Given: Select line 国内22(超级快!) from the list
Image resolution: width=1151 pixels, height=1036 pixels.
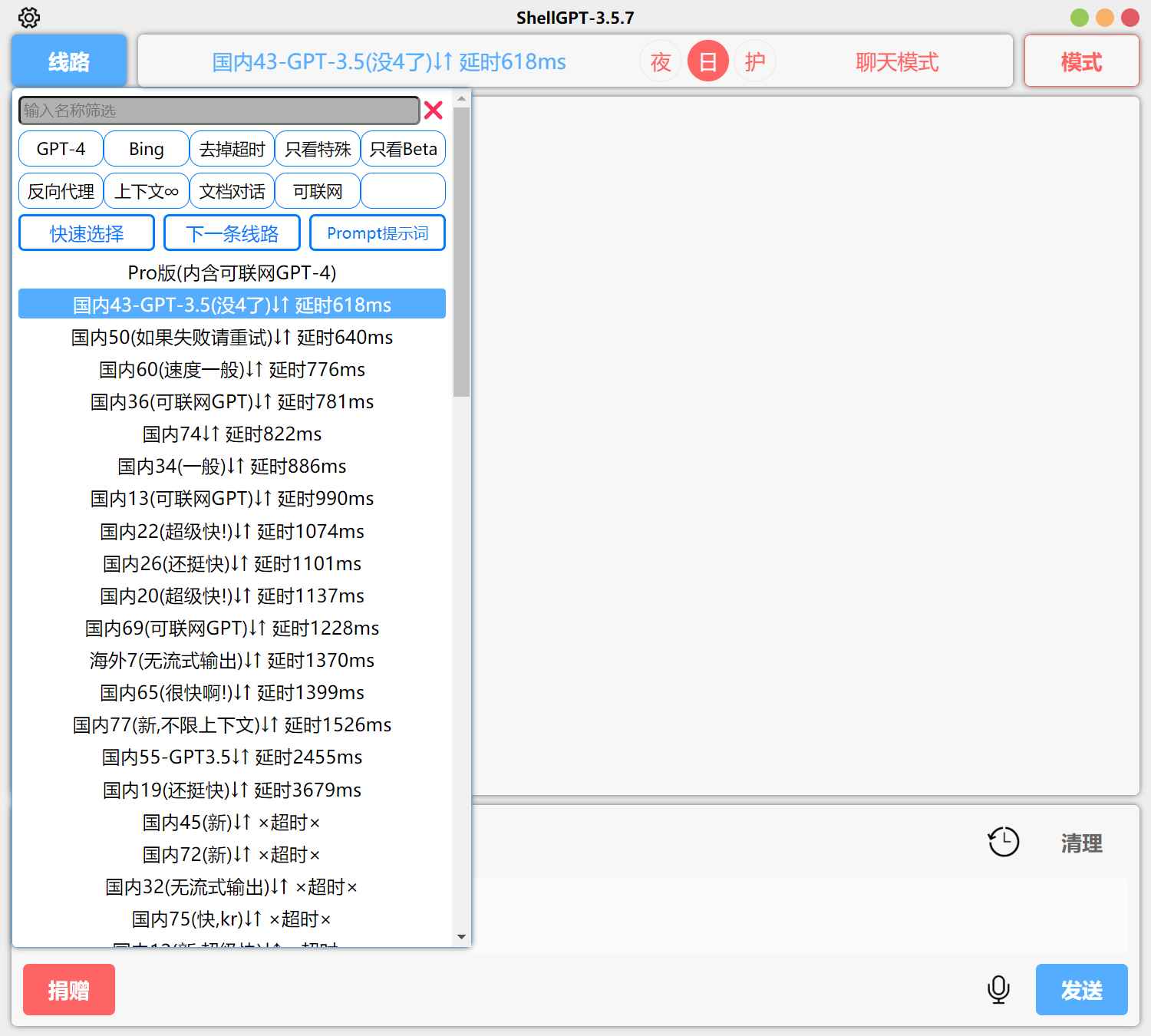Looking at the screenshot, I should 232,531.
